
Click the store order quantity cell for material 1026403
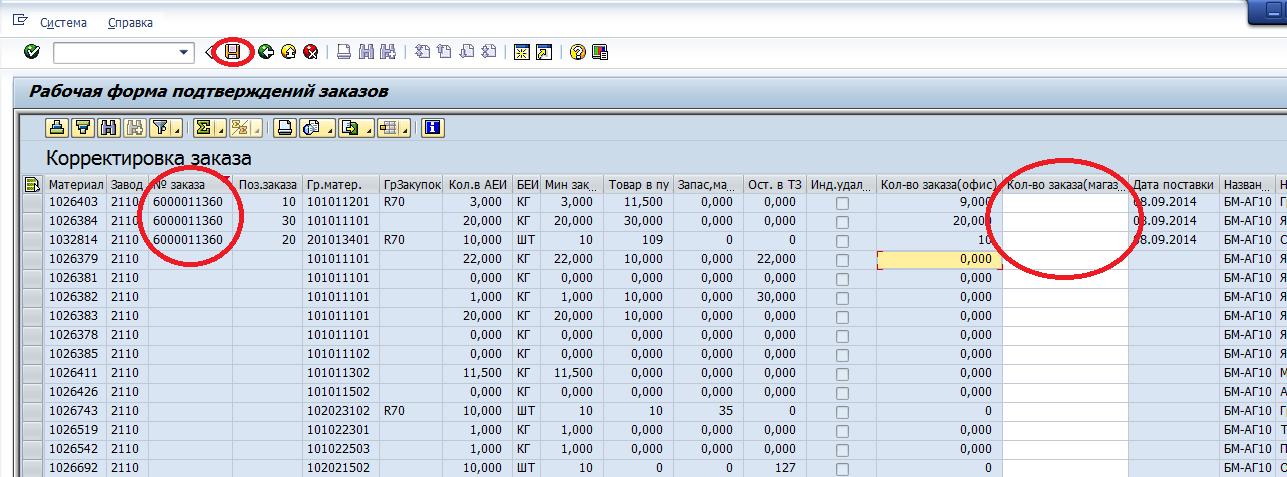pos(1065,203)
